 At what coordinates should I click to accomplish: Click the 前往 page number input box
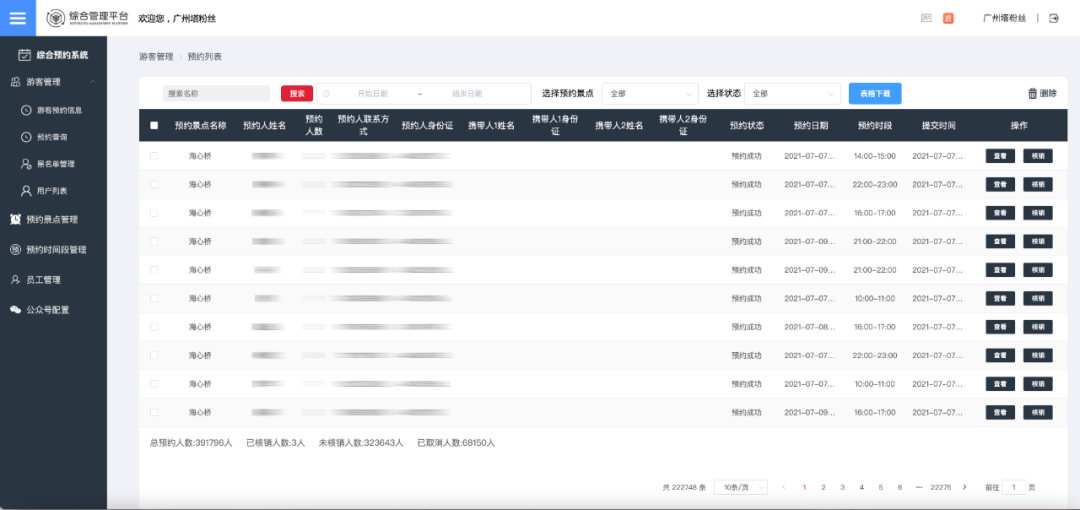click(1014, 487)
